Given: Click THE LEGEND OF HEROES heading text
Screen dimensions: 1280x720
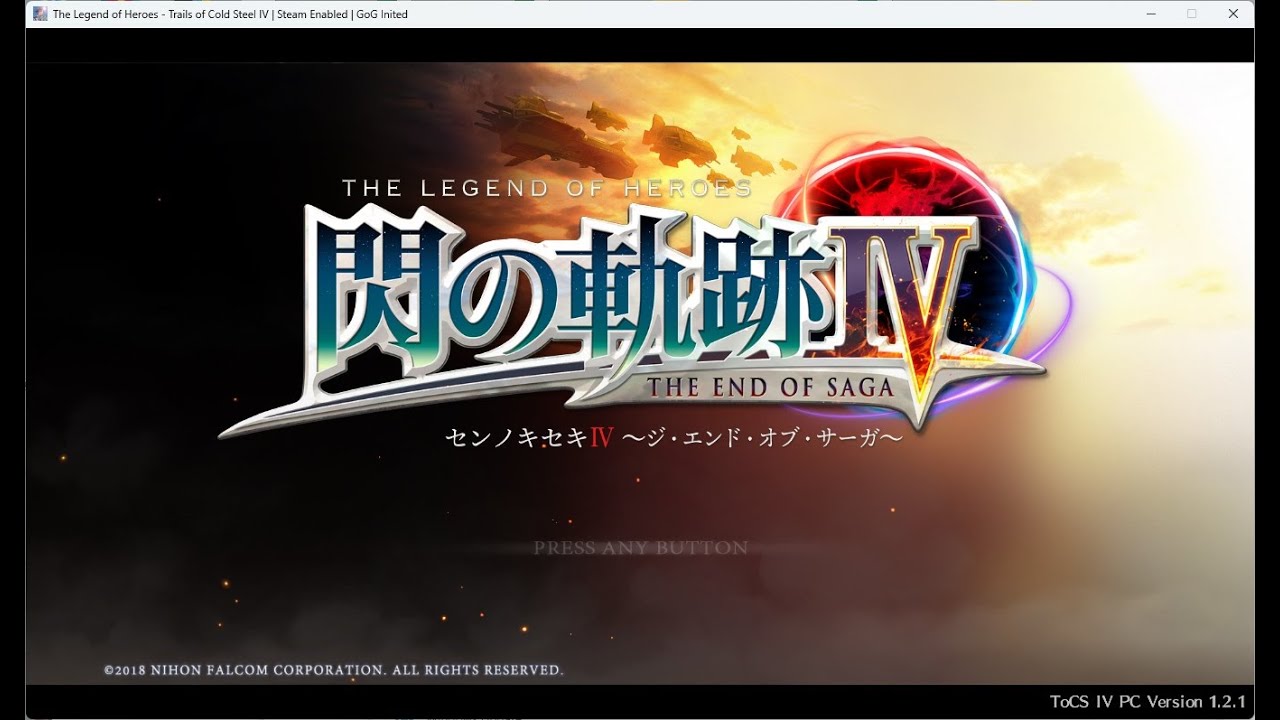Looking at the screenshot, I should [x=546, y=188].
